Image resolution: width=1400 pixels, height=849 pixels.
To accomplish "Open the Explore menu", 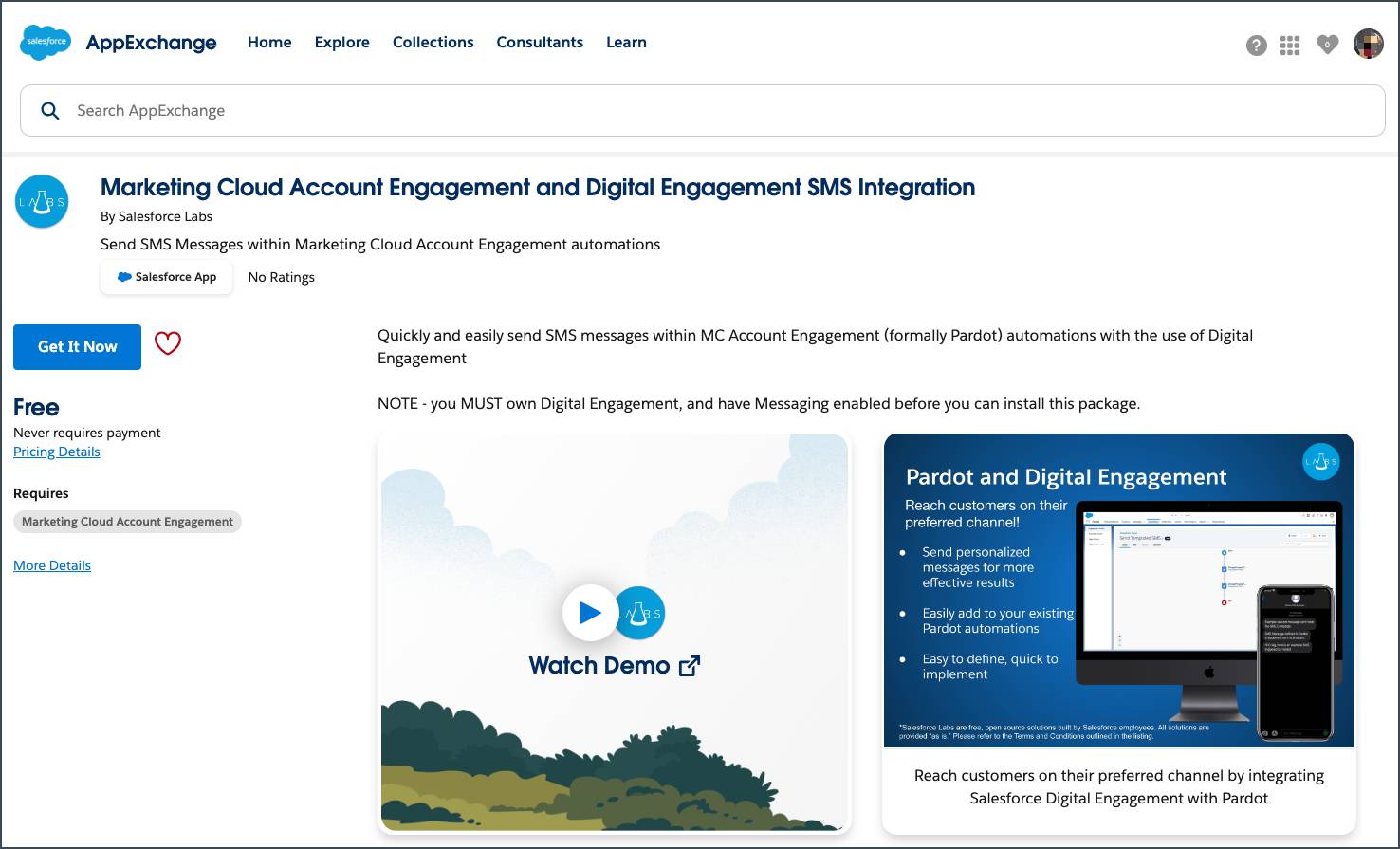I will tap(342, 43).
